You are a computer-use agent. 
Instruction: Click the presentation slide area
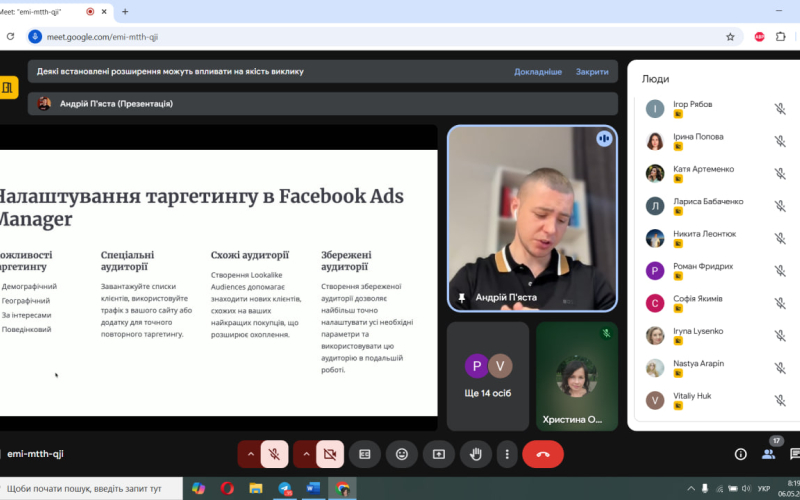pyautogui.click(x=218, y=283)
